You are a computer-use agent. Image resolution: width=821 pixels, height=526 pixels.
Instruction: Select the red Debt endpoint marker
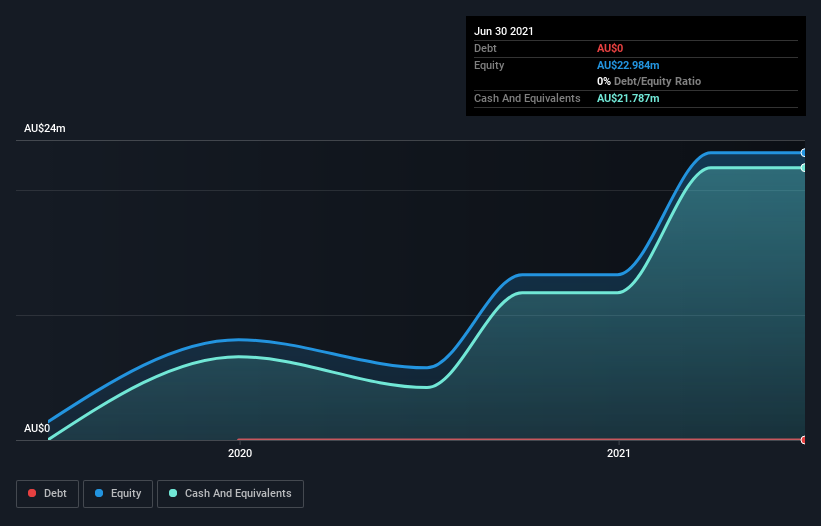(x=804, y=440)
